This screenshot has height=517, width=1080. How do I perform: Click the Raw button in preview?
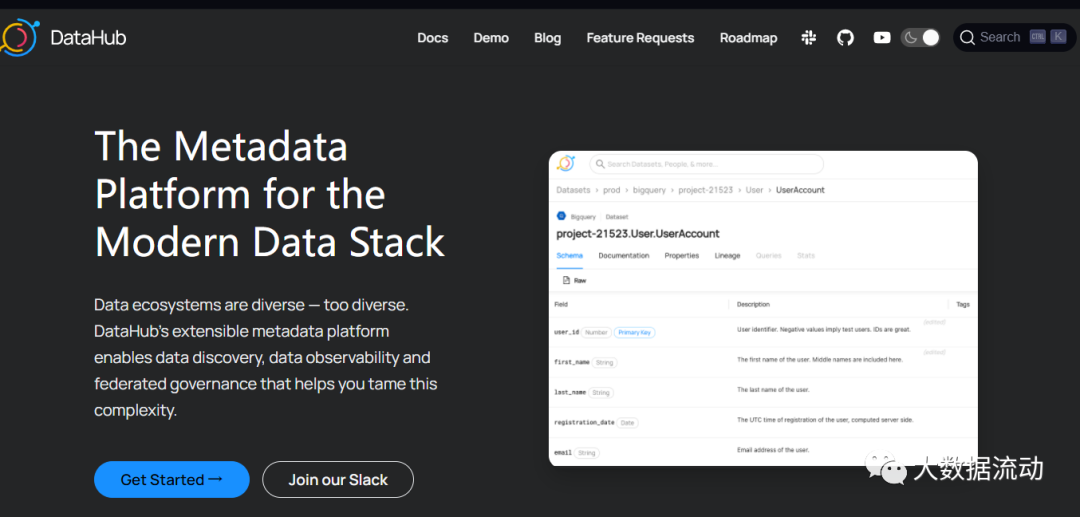pyautogui.click(x=574, y=280)
